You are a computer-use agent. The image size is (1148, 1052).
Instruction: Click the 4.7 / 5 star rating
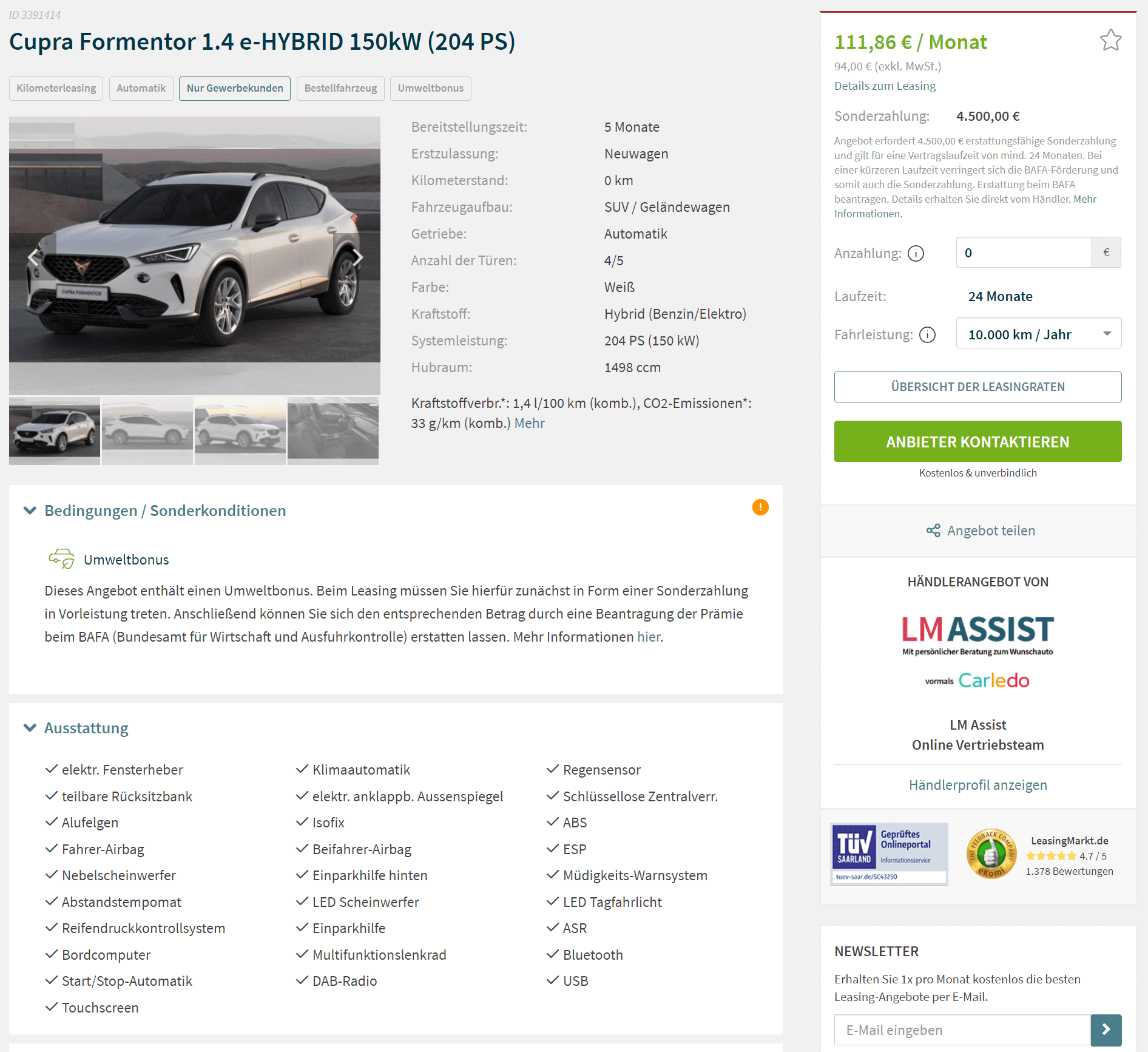1066,856
